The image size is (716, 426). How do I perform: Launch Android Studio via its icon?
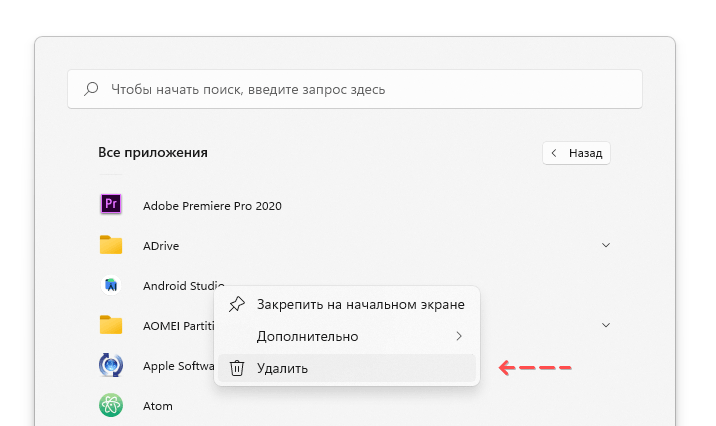click(111, 285)
